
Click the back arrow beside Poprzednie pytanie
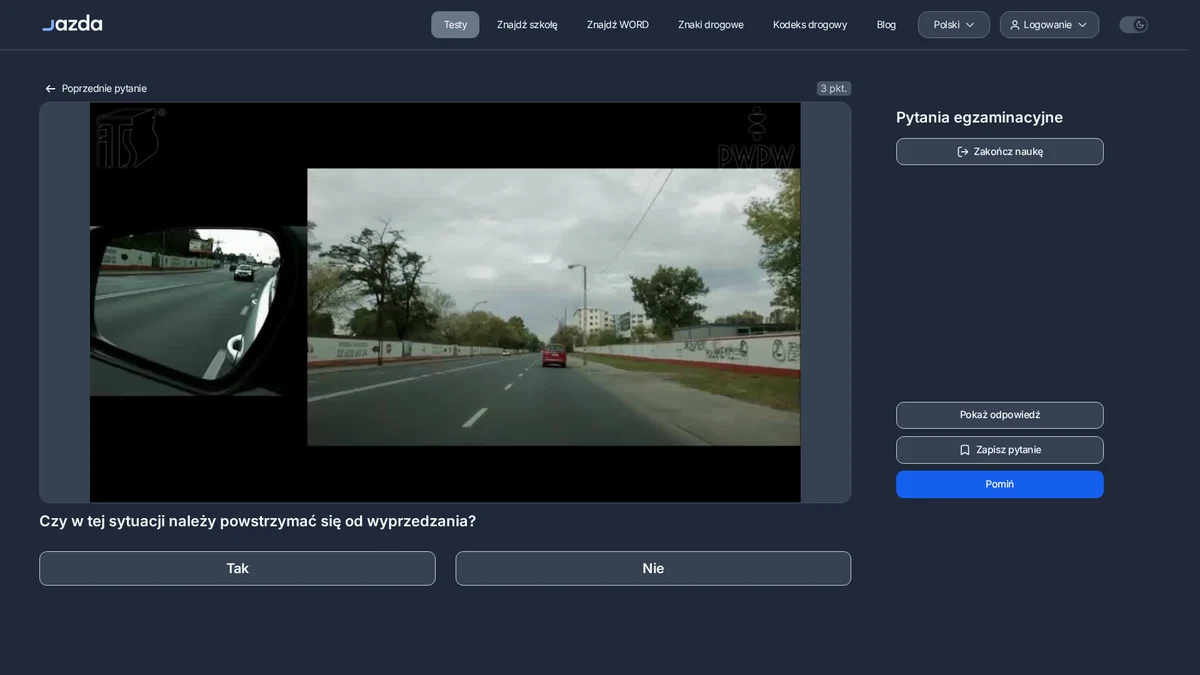coord(50,89)
